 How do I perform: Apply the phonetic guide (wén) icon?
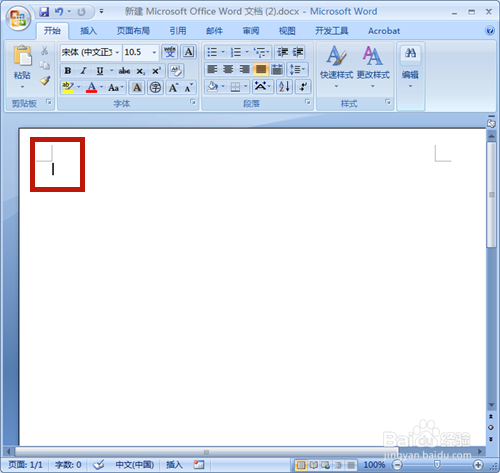tap(170, 52)
